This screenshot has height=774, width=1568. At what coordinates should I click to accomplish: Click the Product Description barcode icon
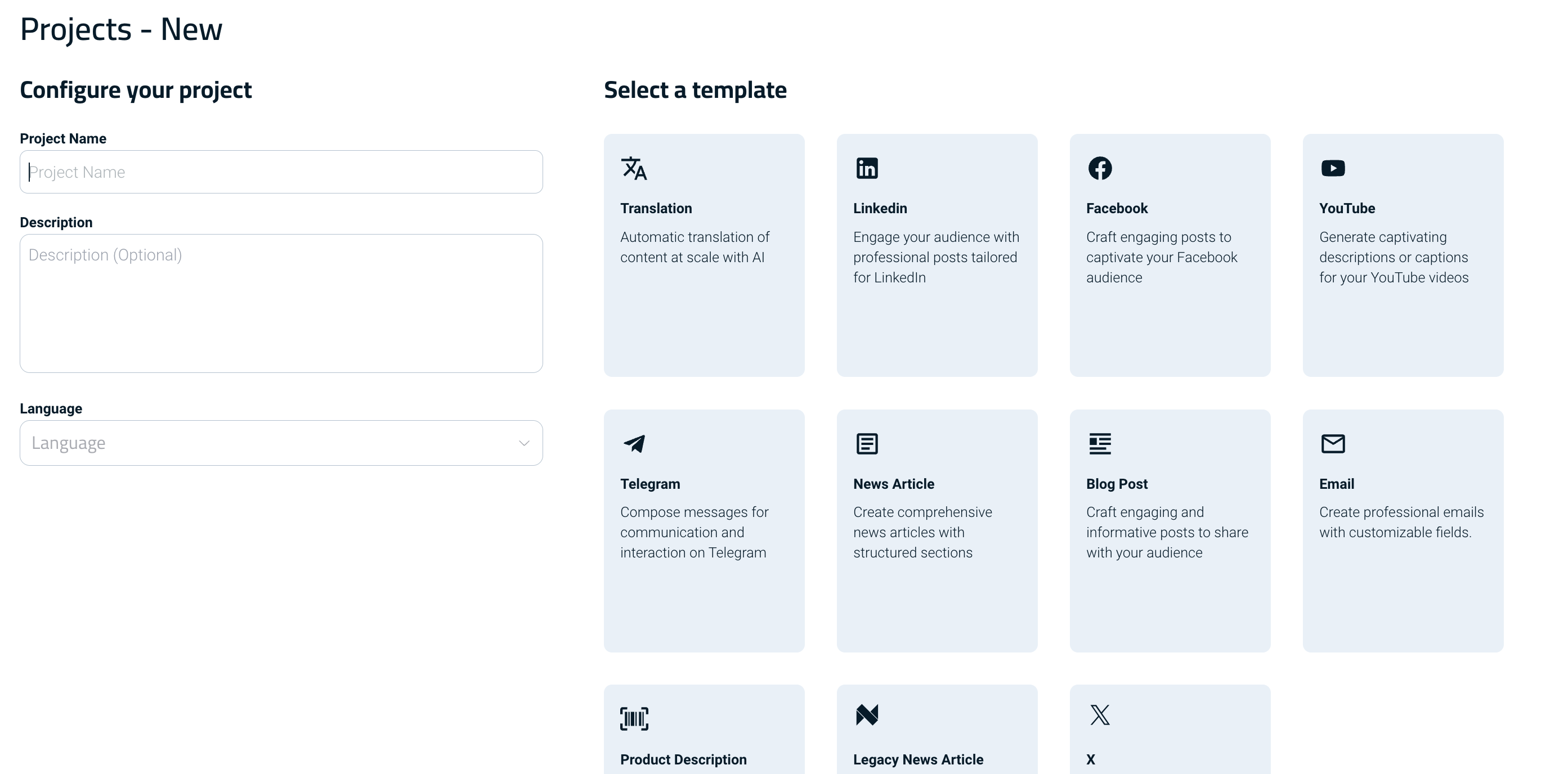pyautogui.click(x=634, y=719)
